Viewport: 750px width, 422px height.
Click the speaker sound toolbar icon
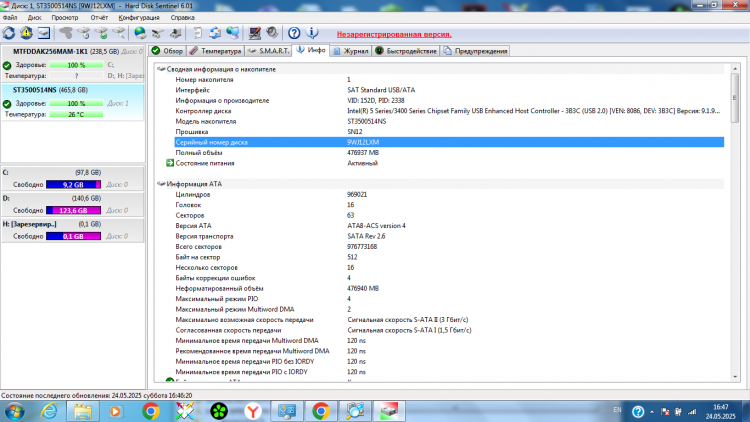tap(272, 33)
